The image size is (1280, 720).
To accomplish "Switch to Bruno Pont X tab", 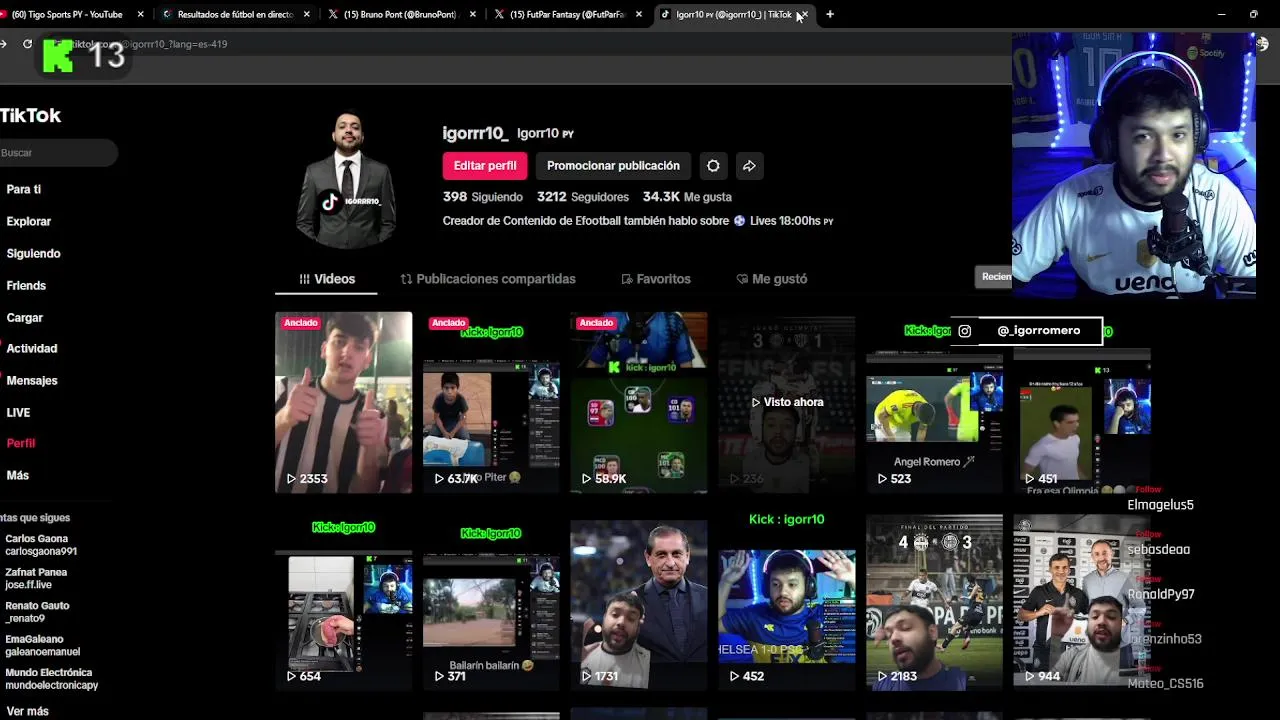I will coord(400,14).
